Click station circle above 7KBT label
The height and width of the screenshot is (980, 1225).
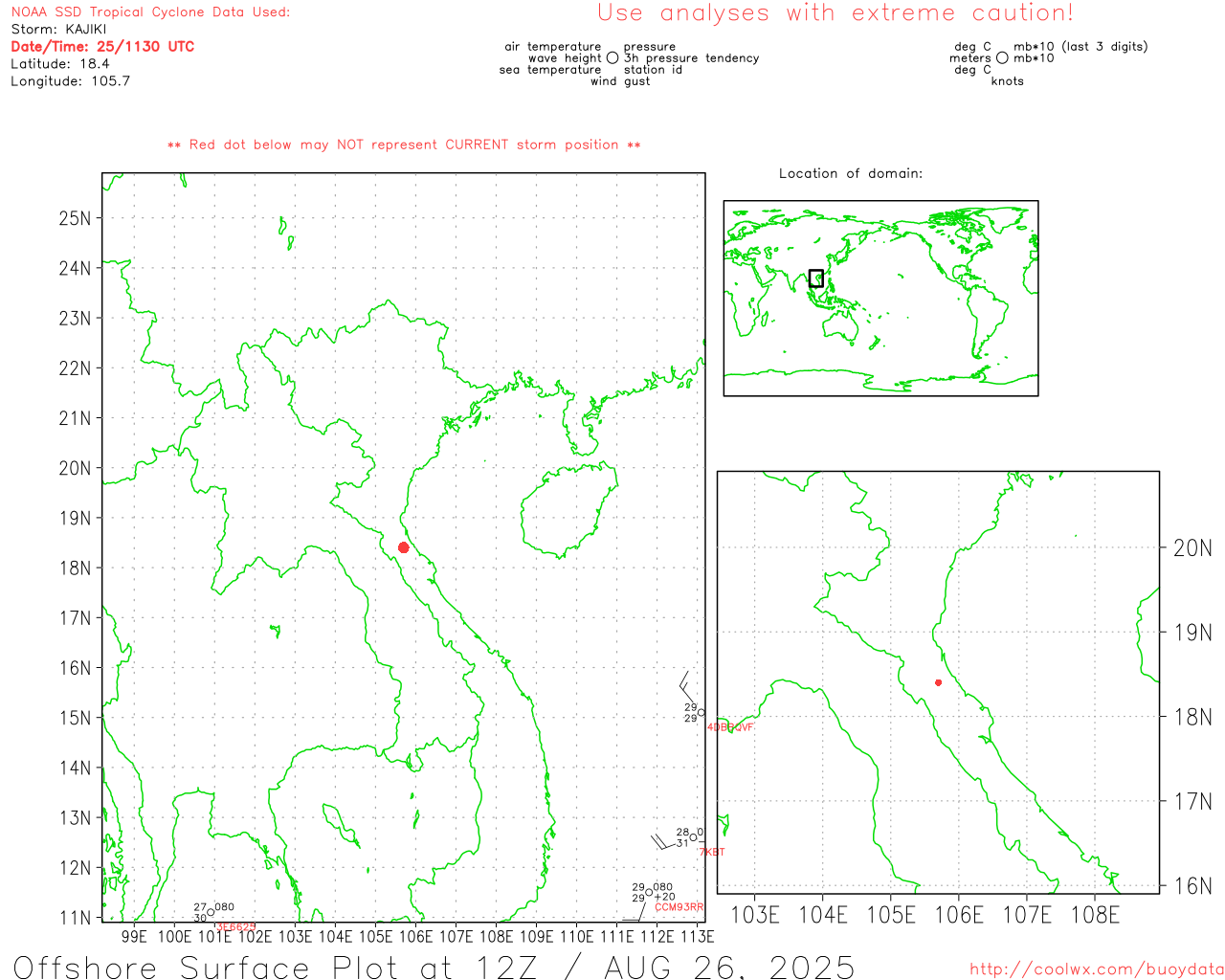(x=694, y=837)
